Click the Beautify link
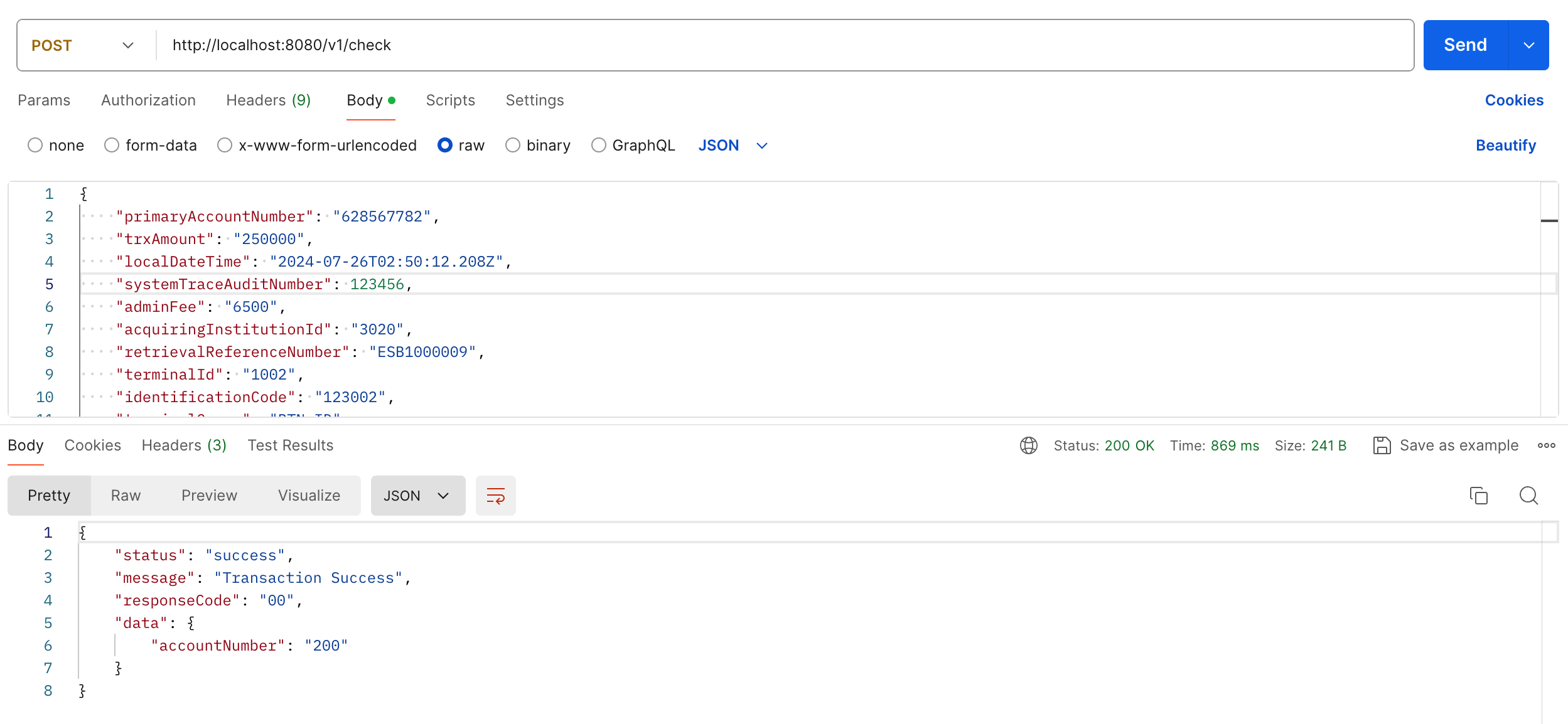The image size is (1568, 724). (1506, 146)
